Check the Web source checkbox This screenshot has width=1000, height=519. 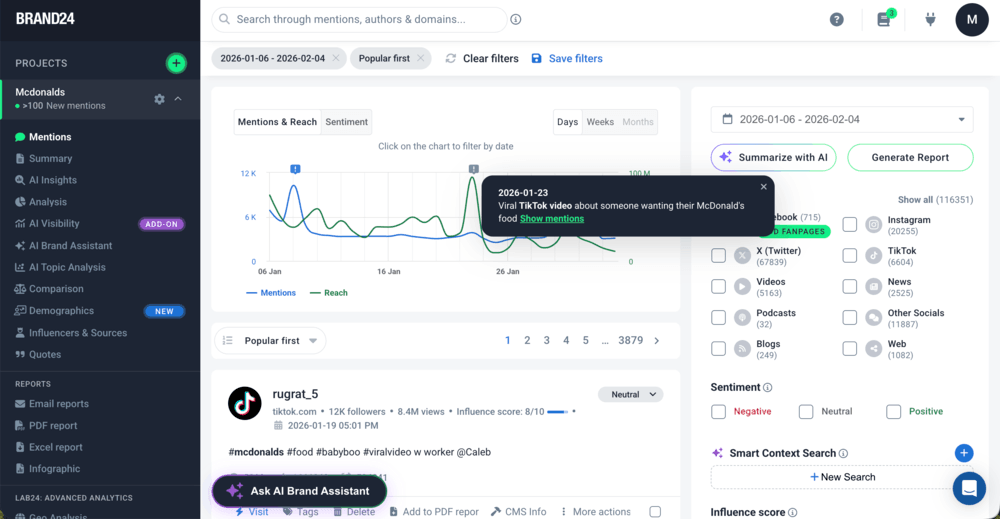coord(849,349)
